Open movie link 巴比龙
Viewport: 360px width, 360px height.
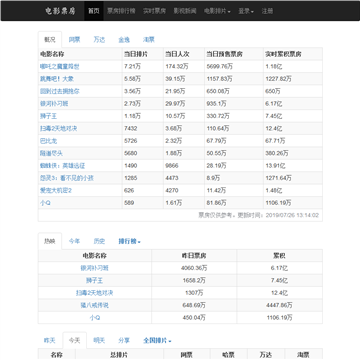point(48,141)
